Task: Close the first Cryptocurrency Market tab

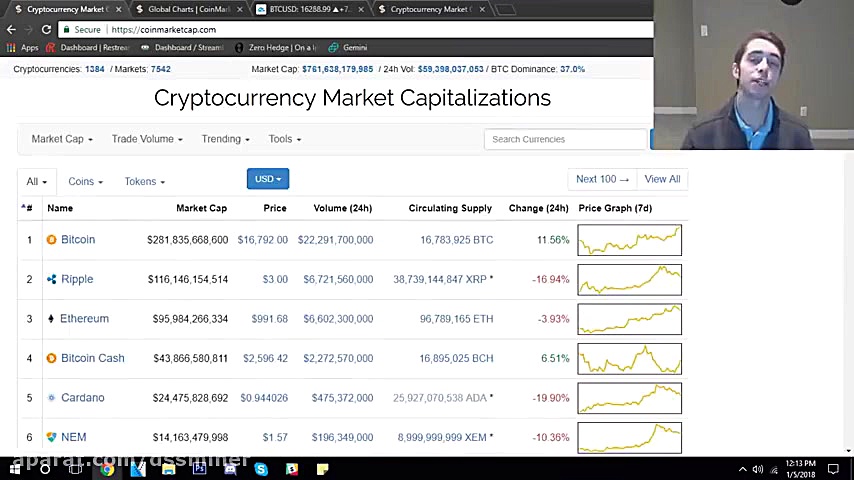Action: [118, 9]
